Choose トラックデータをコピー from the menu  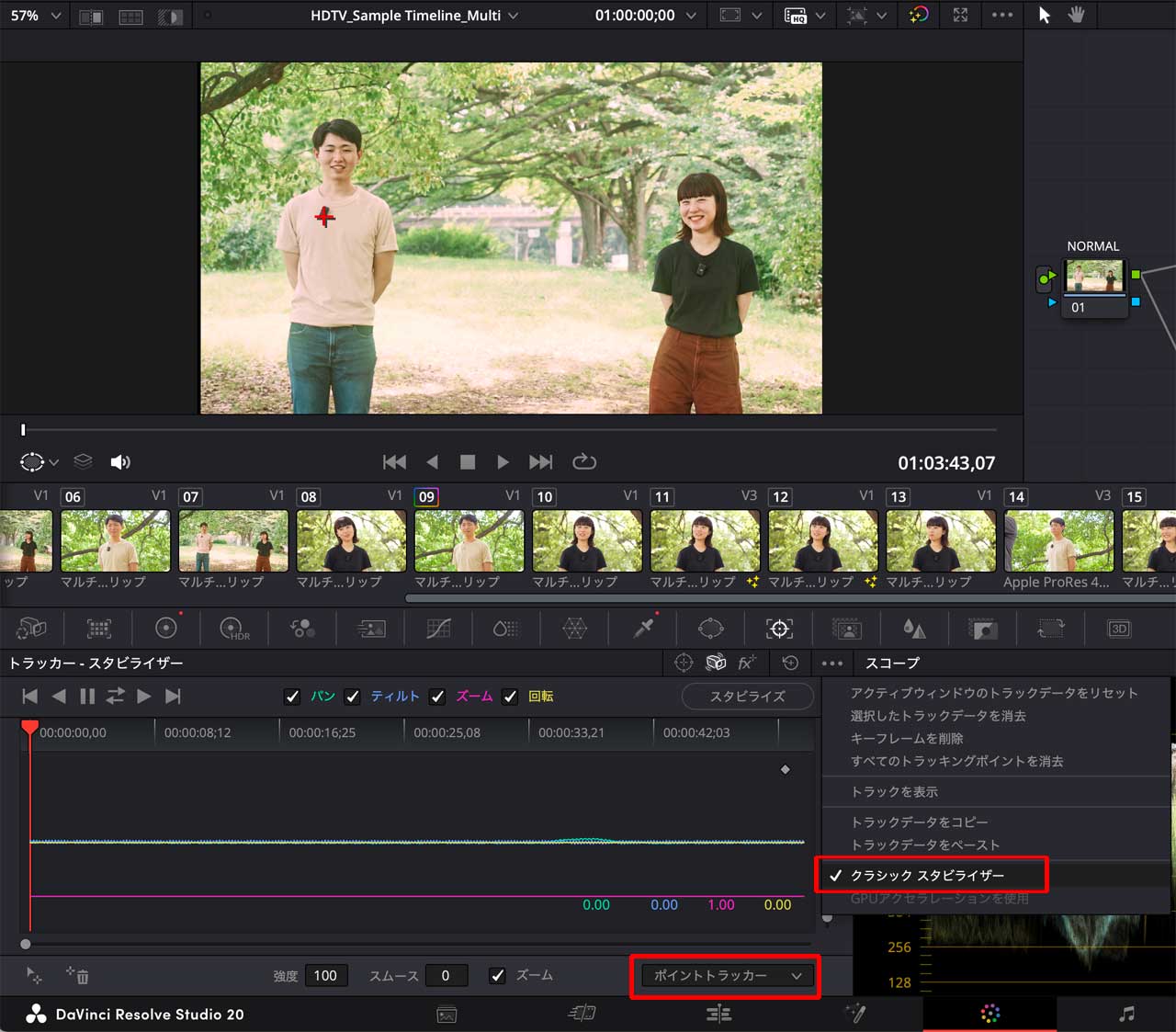[x=919, y=822]
